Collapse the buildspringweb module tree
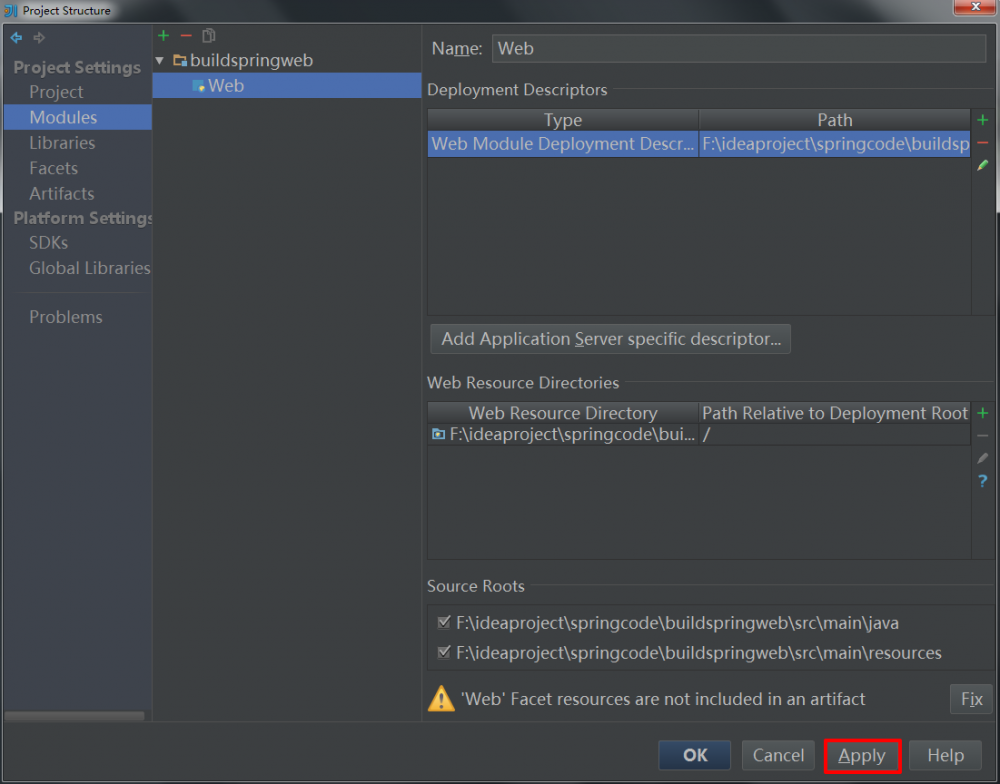The width and height of the screenshot is (1000, 784). click(x=159, y=59)
